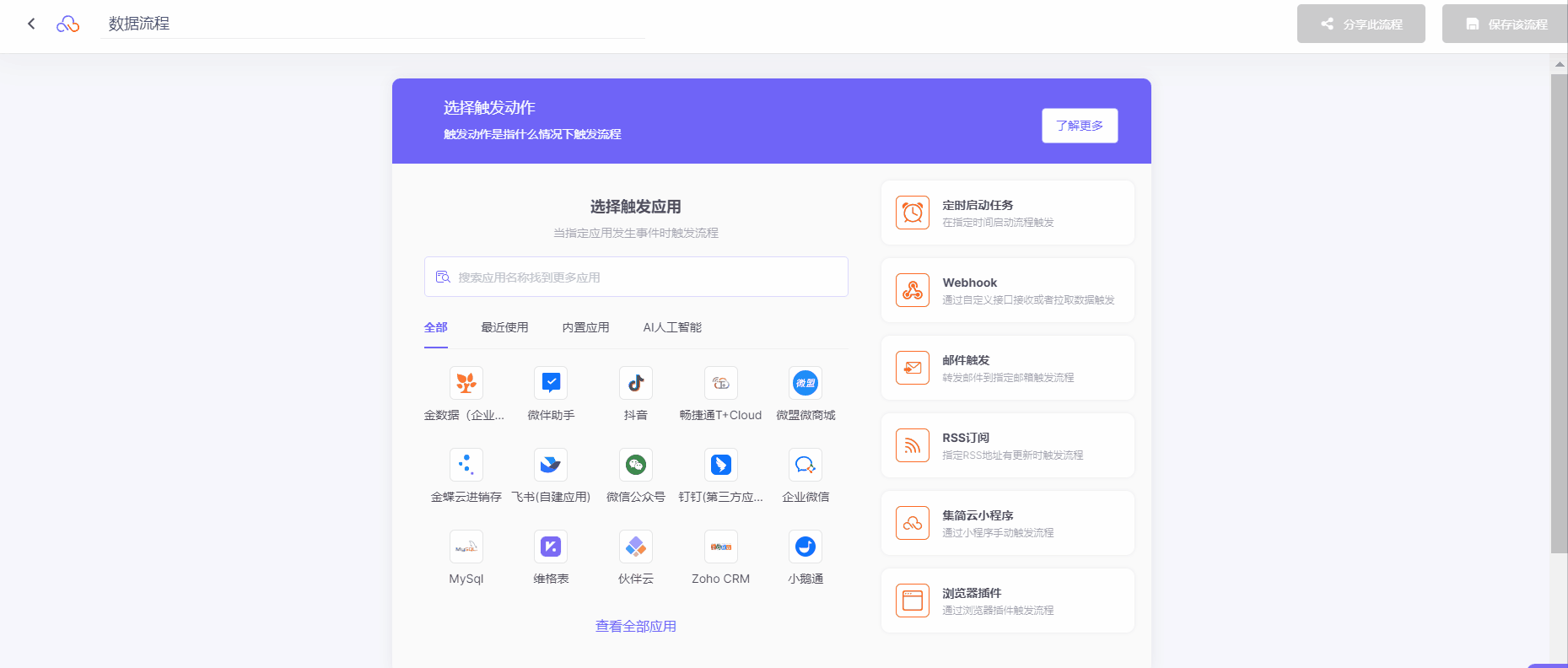Click 通过浏览器插件触发流程 description text
1568x668 pixels.
coord(998,610)
